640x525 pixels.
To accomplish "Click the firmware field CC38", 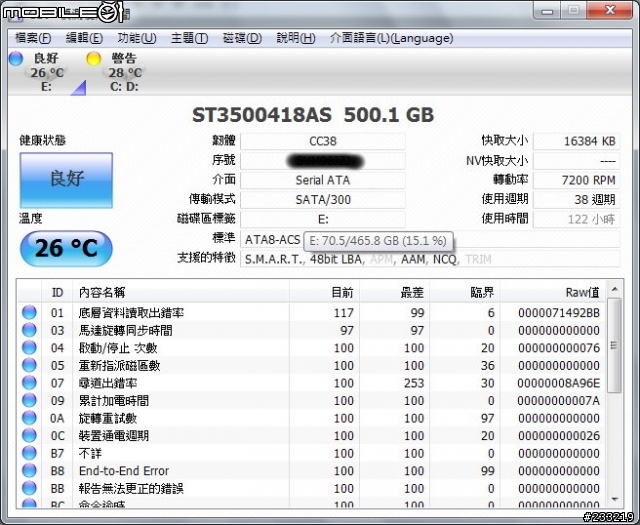I will point(323,141).
